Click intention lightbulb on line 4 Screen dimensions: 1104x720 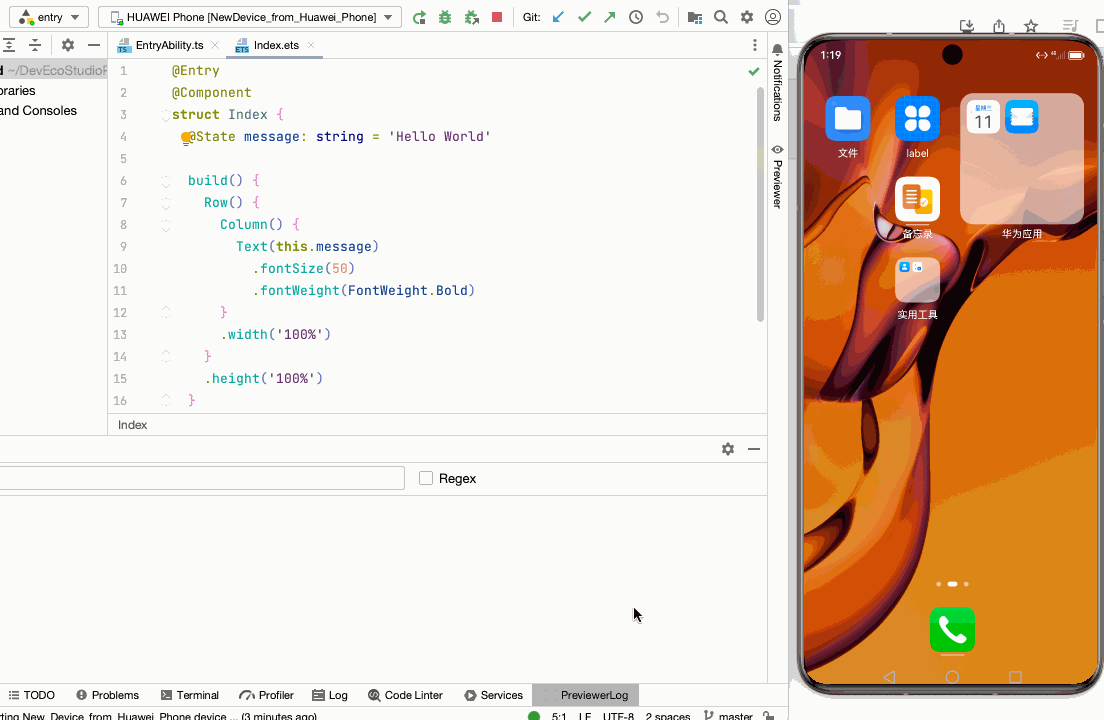[186, 138]
